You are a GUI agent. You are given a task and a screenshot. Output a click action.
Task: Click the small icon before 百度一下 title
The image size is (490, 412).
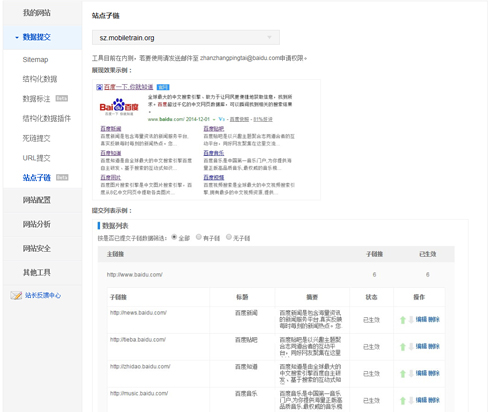tap(99, 87)
